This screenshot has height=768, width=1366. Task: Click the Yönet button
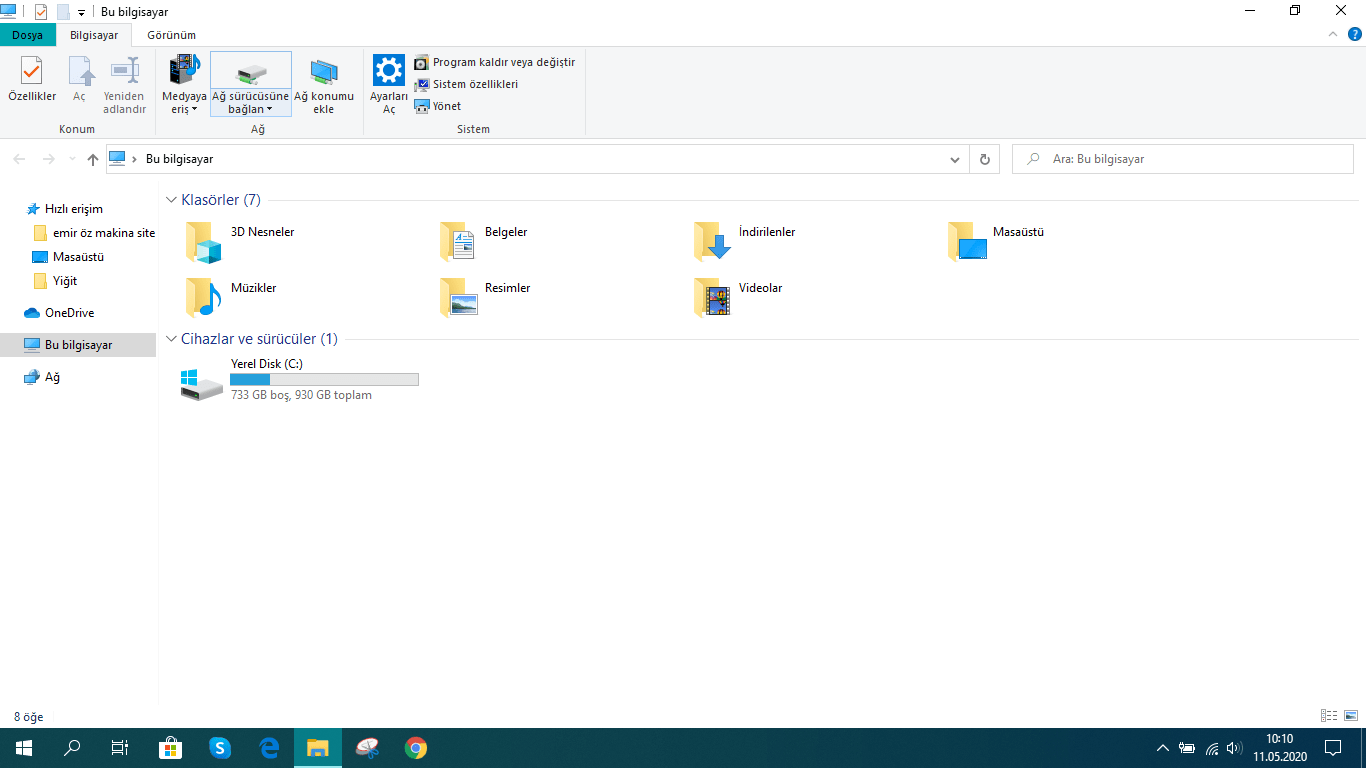pos(438,106)
